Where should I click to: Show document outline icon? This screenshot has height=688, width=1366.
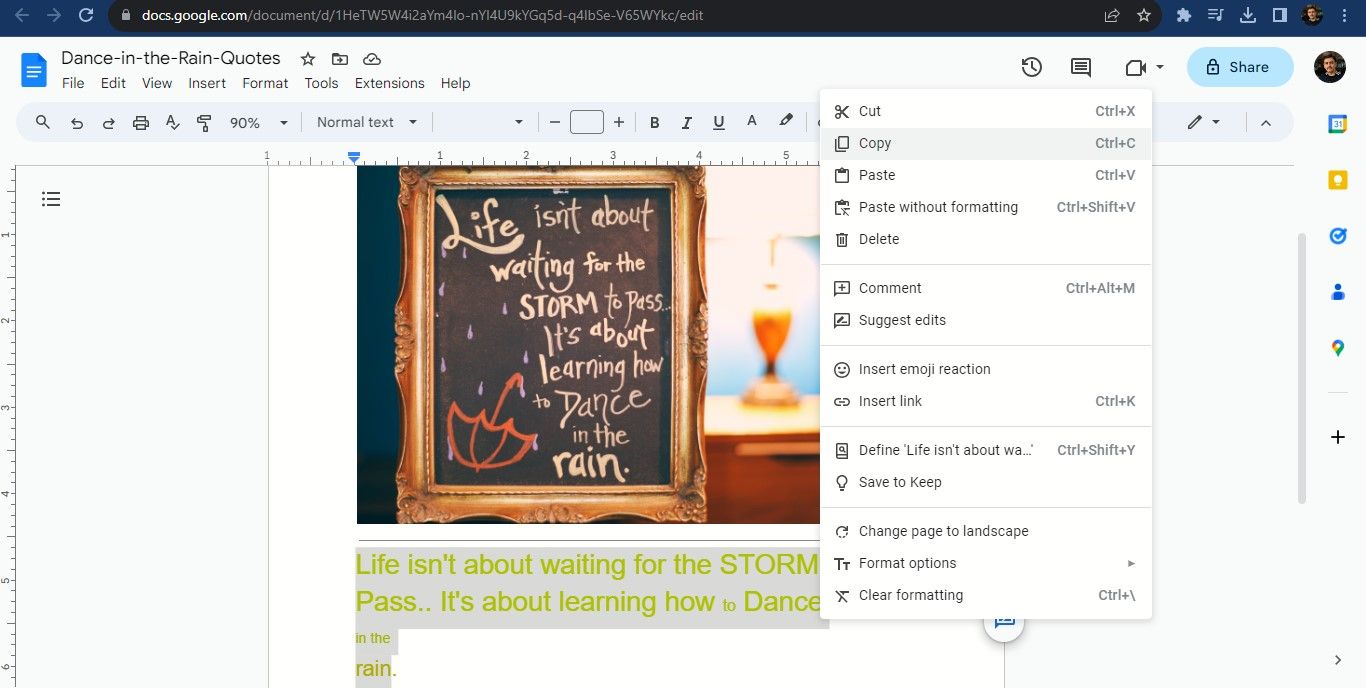coord(51,199)
